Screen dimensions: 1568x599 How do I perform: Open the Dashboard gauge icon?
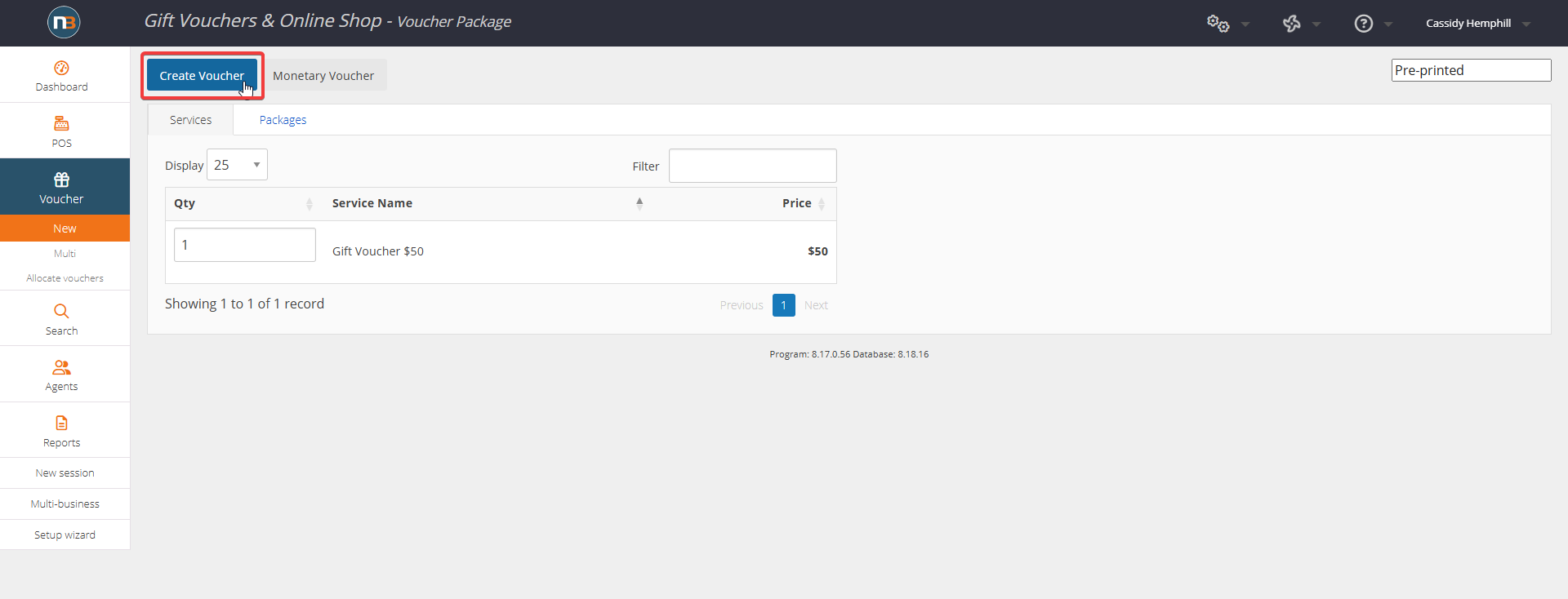pyautogui.click(x=61, y=68)
